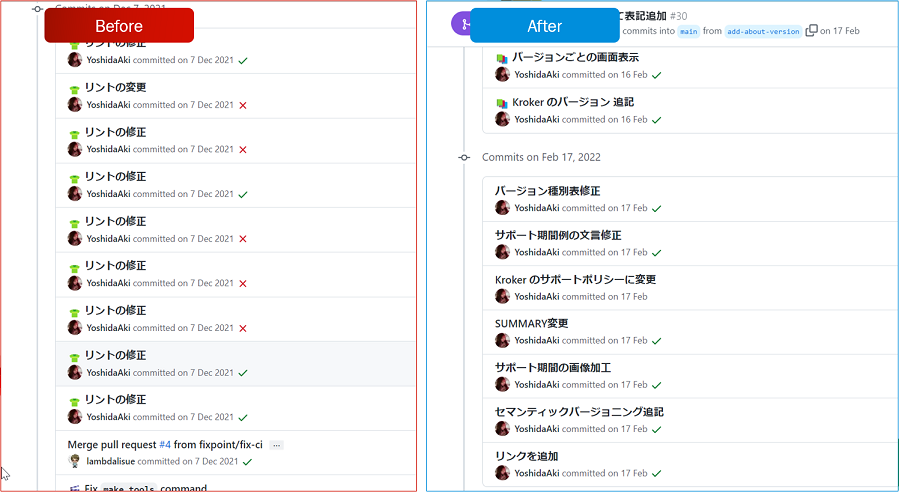Click the books emoji beside バージョンごとの画面表示

[x=502, y=58]
